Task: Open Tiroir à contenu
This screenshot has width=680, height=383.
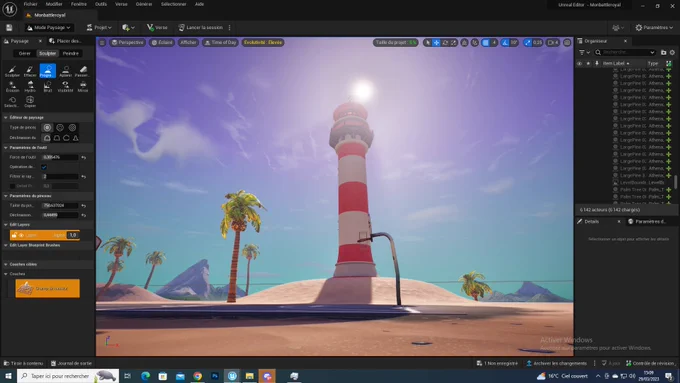Action: pyautogui.click(x=23, y=363)
